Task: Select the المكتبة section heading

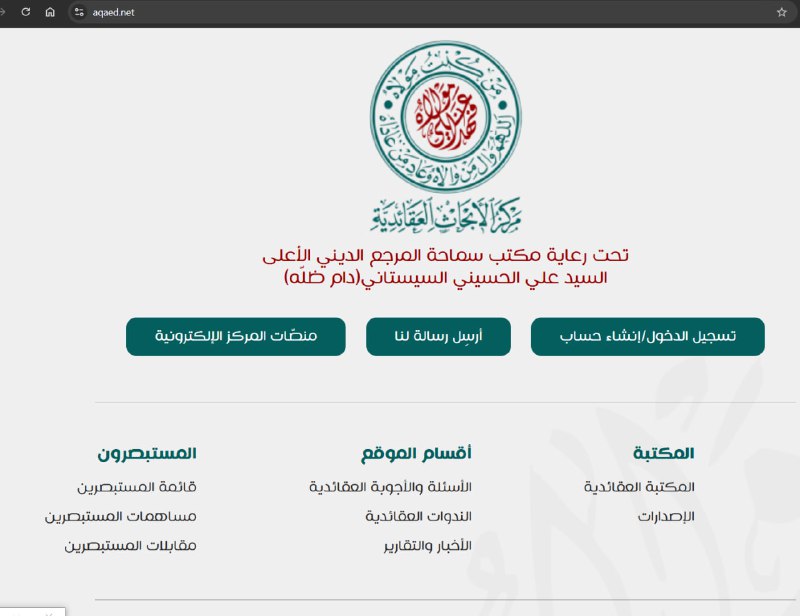Action: (664, 453)
